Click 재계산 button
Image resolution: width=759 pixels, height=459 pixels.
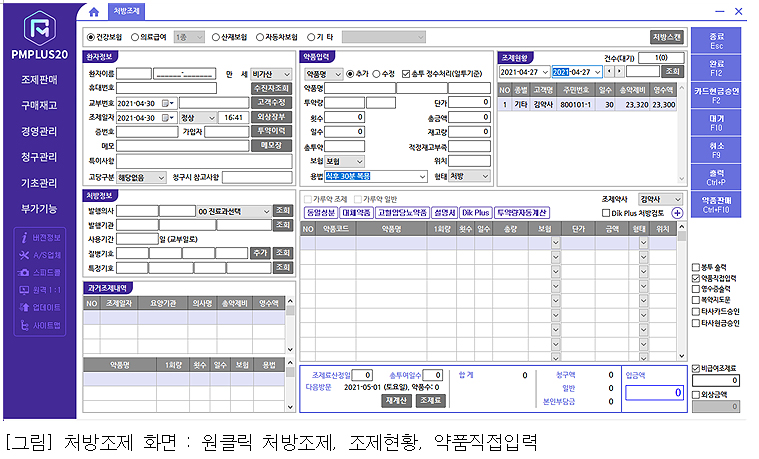396,400
